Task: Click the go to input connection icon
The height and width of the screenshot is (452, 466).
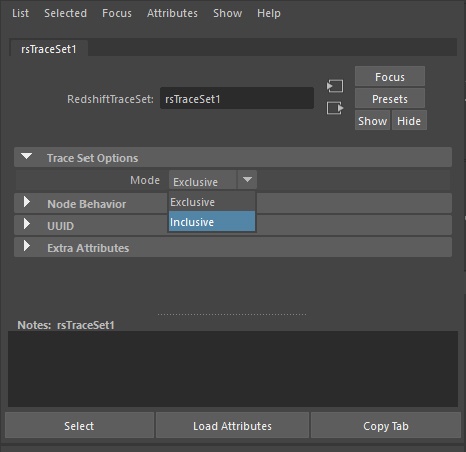Action: click(x=335, y=86)
